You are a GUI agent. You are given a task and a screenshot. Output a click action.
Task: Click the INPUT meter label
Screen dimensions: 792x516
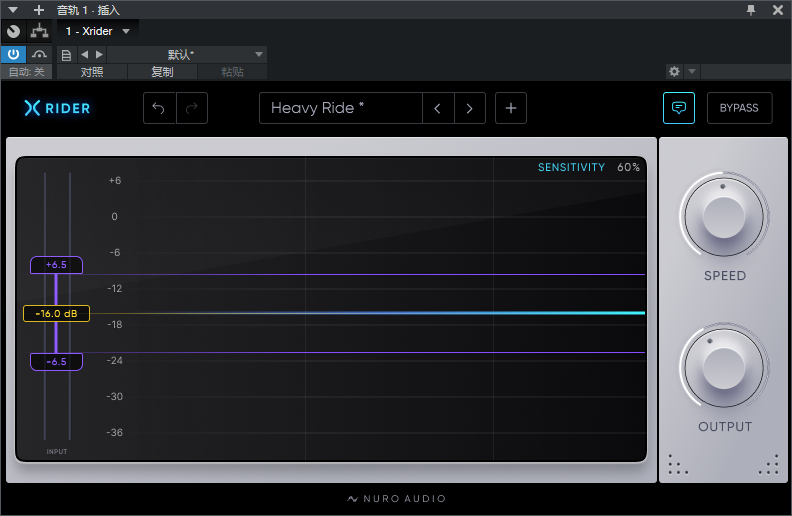(57, 452)
